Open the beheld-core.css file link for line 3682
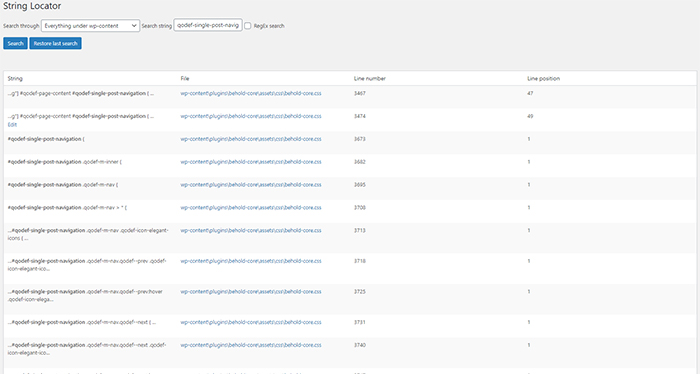This screenshot has height=374, width=700. click(251, 162)
